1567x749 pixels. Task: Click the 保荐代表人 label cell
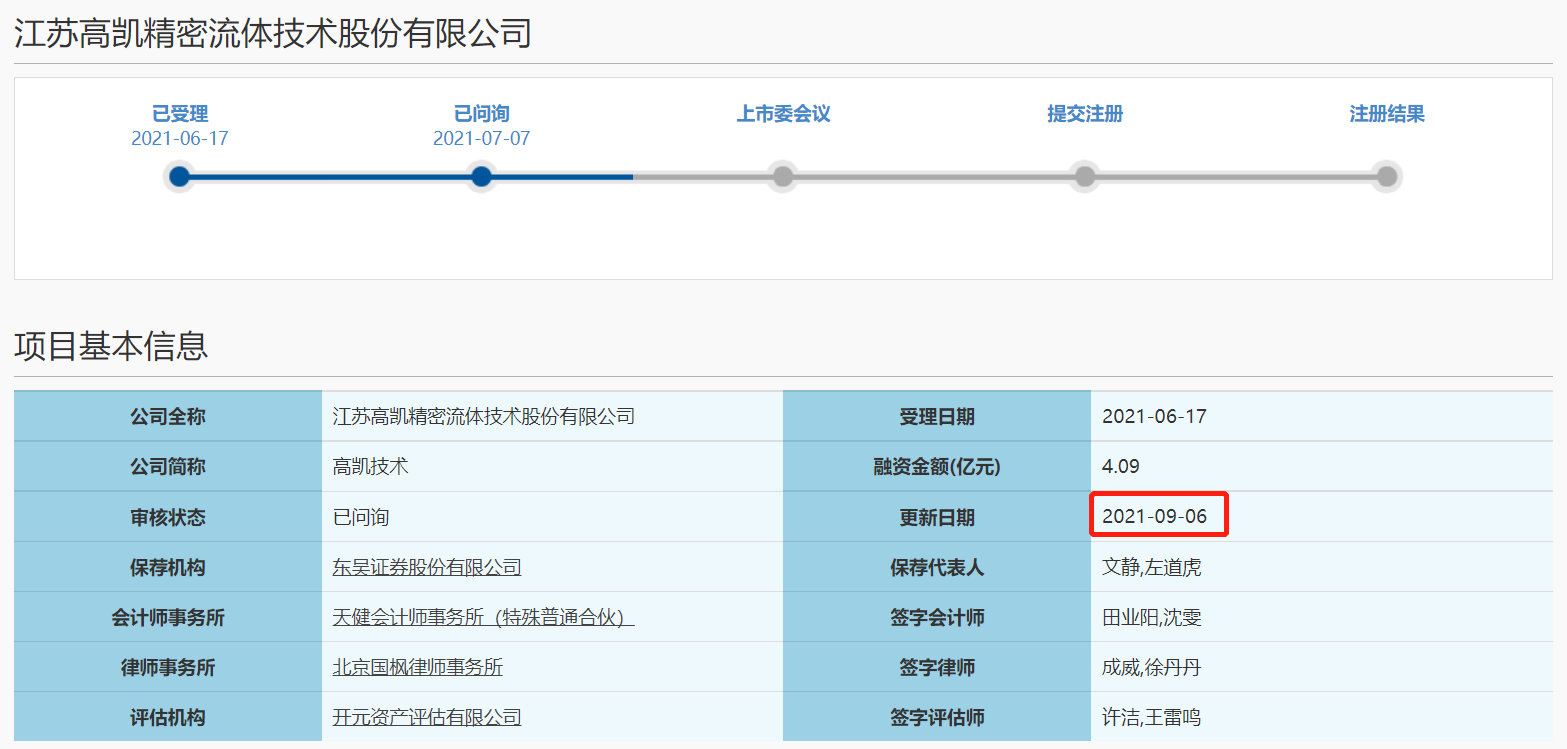coord(937,567)
